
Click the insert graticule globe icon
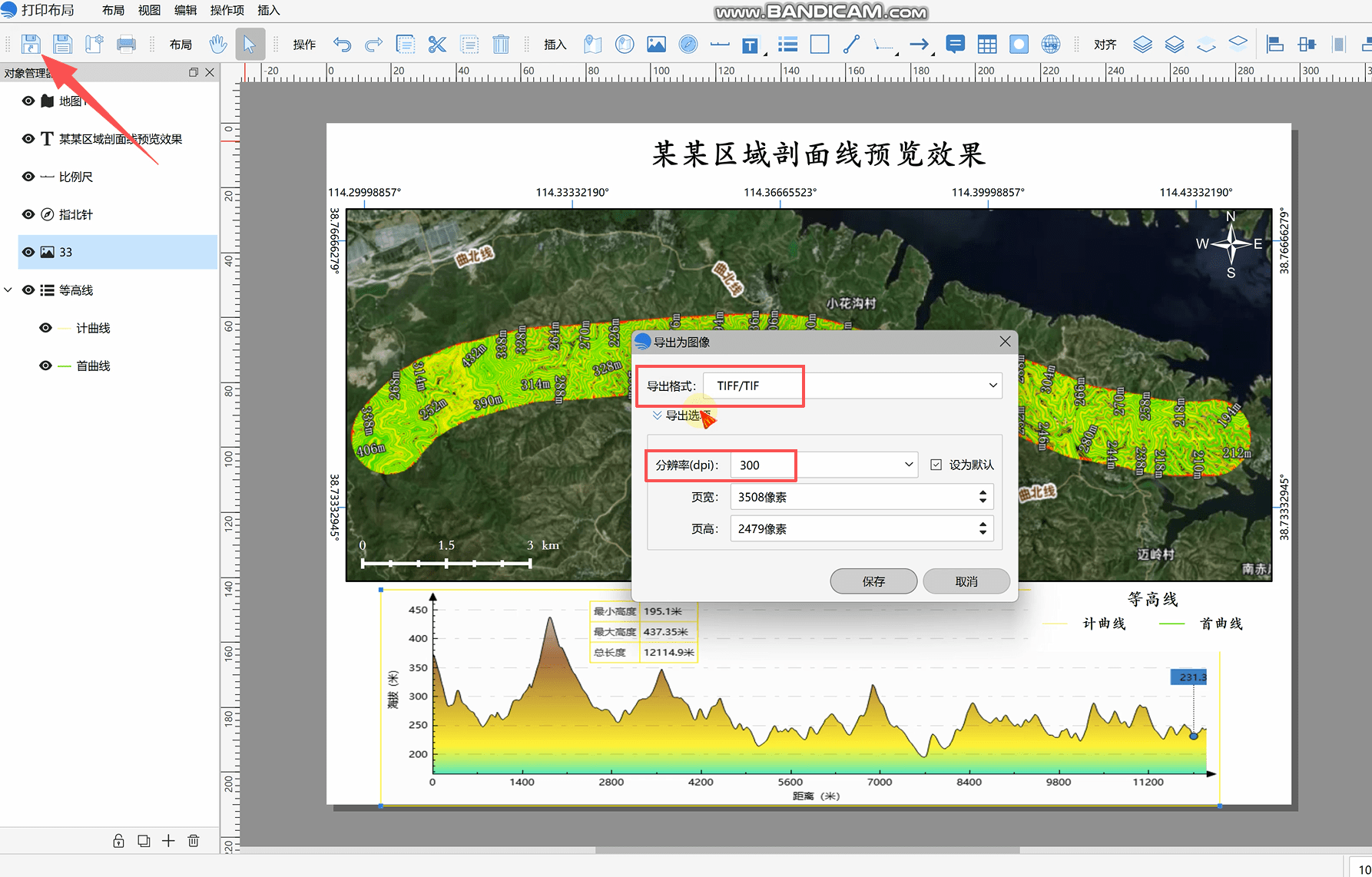[x=1050, y=44]
